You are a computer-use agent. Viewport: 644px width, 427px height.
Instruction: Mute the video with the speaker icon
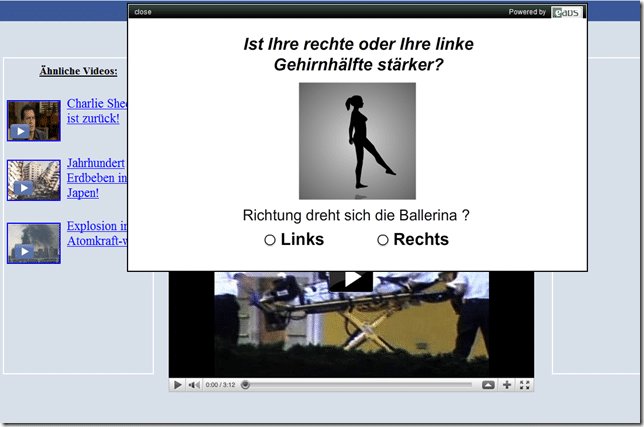point(194,385)
